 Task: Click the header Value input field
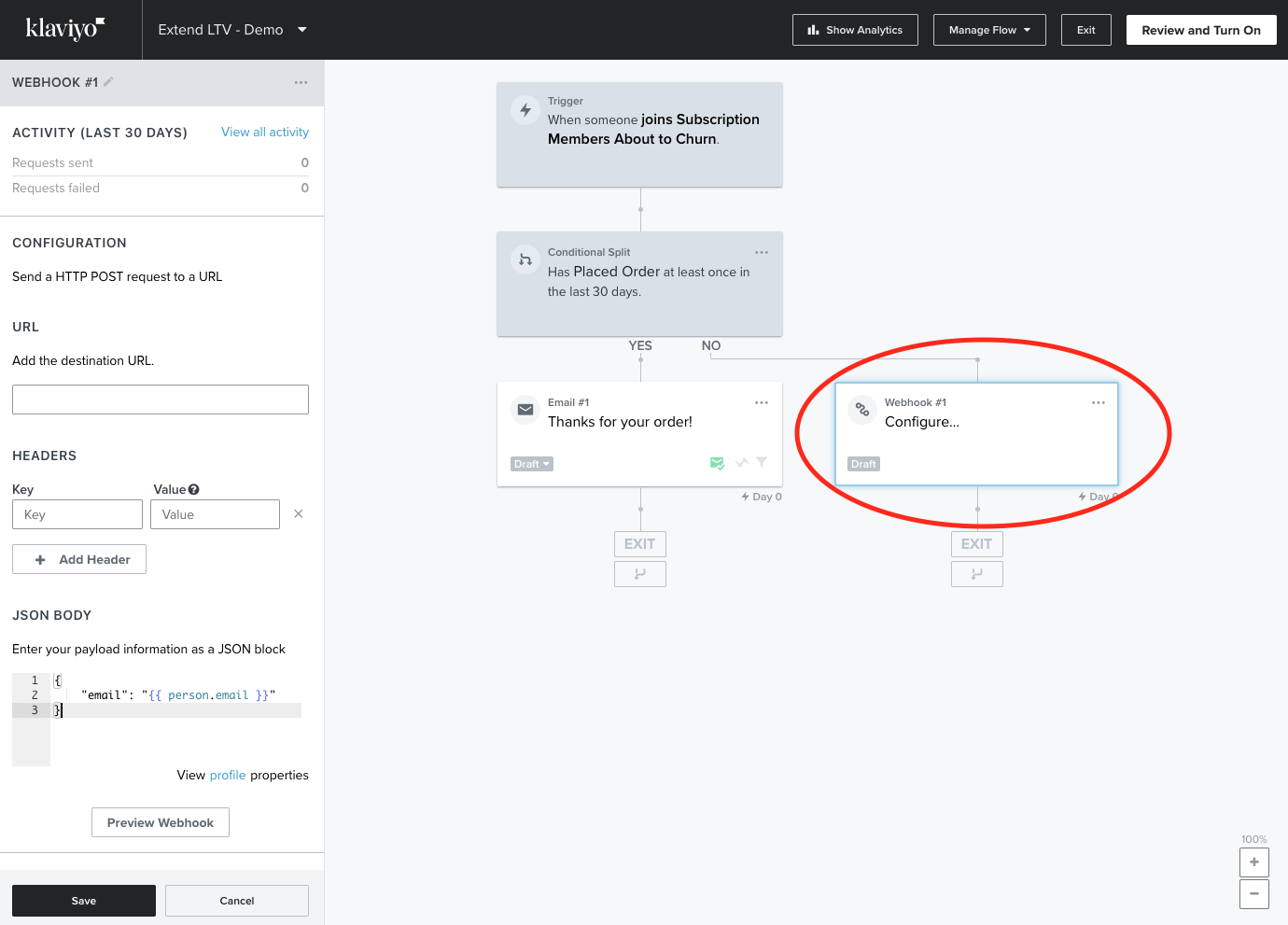point(215,514)
